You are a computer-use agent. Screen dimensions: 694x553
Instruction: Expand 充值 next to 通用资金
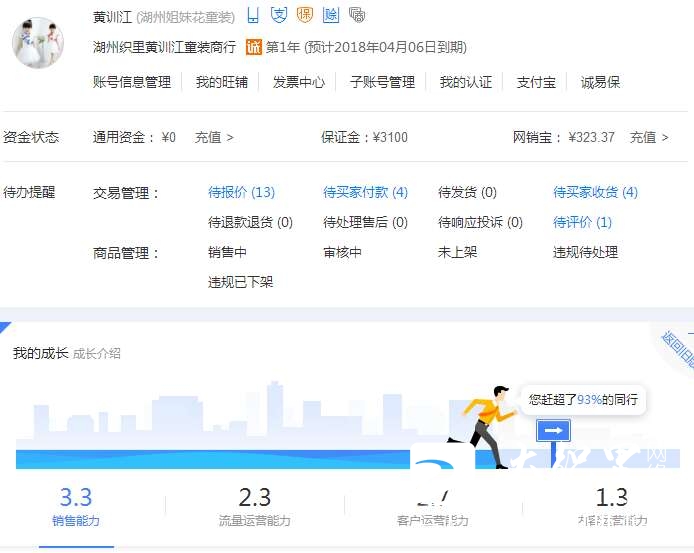tap(214, 137)
